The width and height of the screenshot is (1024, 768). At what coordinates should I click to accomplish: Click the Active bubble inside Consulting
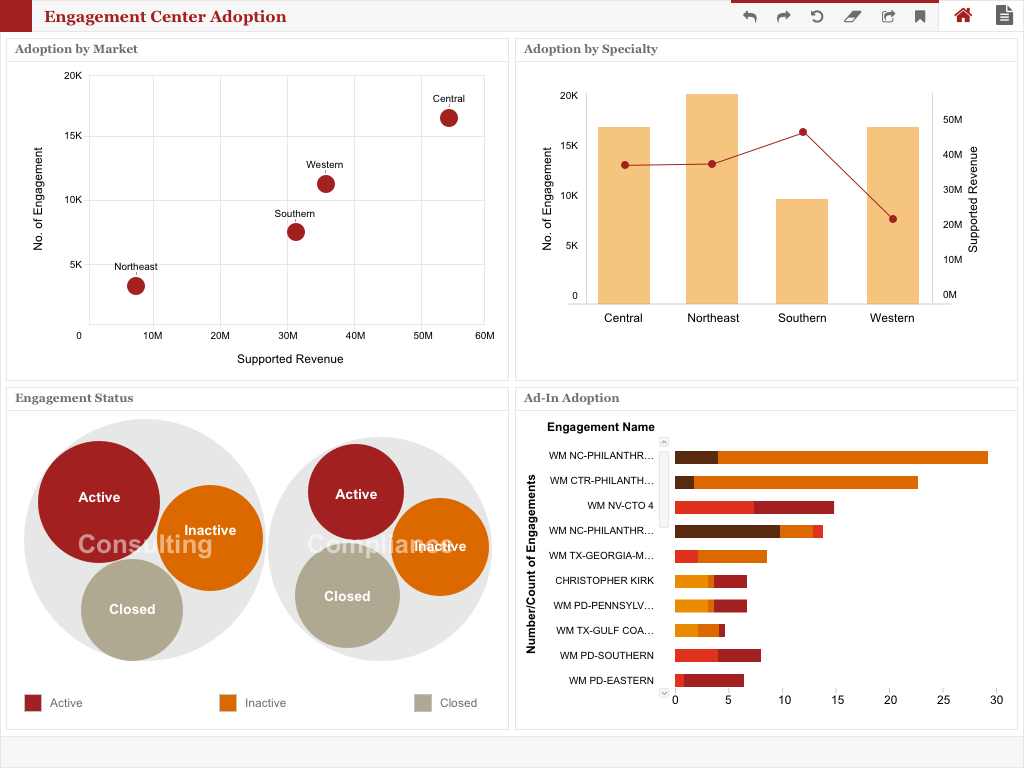99,497
